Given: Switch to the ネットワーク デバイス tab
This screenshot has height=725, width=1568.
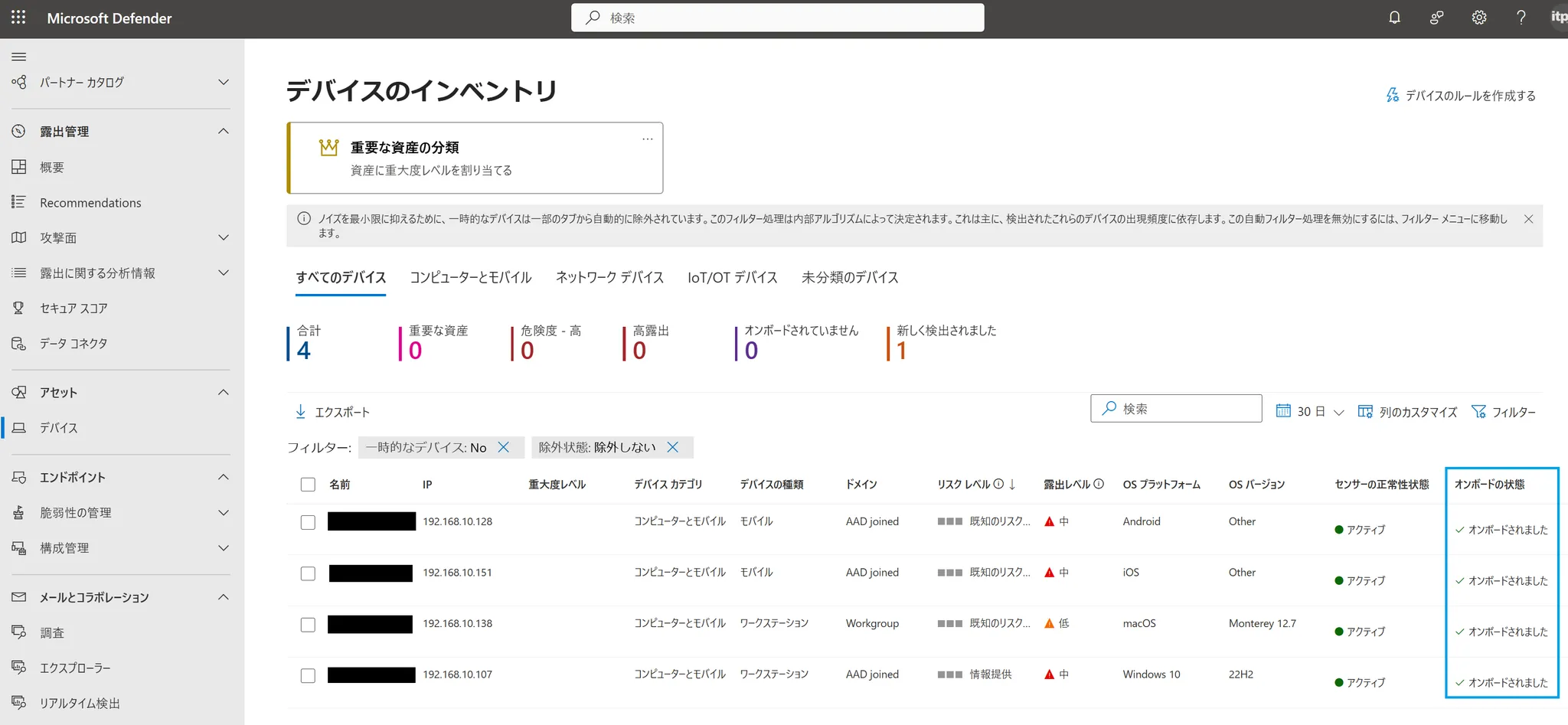Looking at the screenshot, I should pyautogui.click(x=609, y=277).
